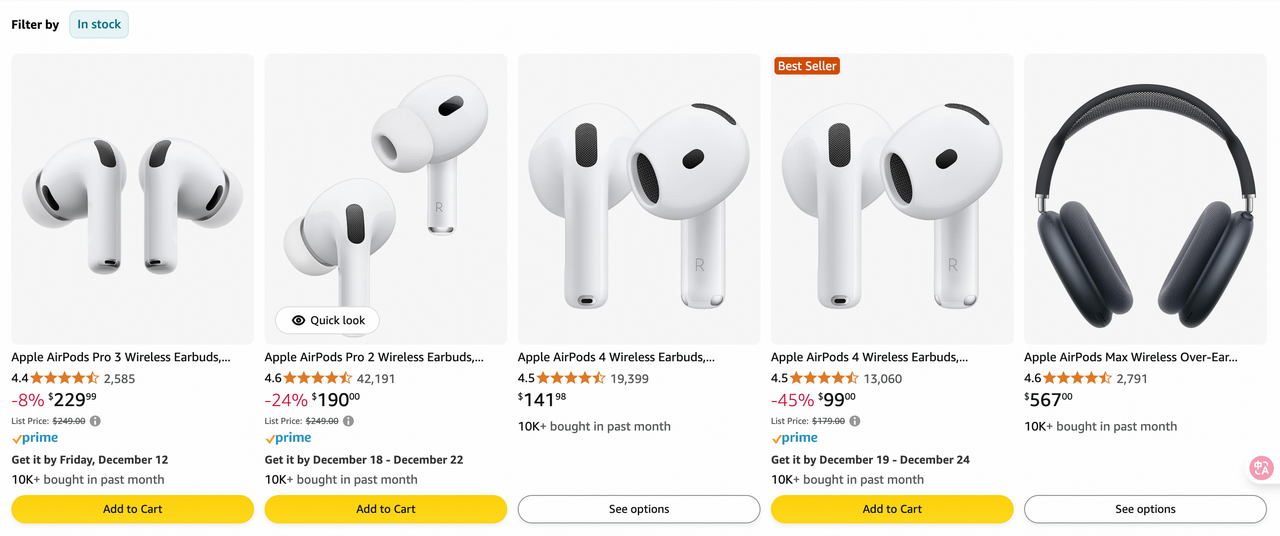1280x536 pixels.
Task: Click the Best Seller badge
Action: [807, 66]
